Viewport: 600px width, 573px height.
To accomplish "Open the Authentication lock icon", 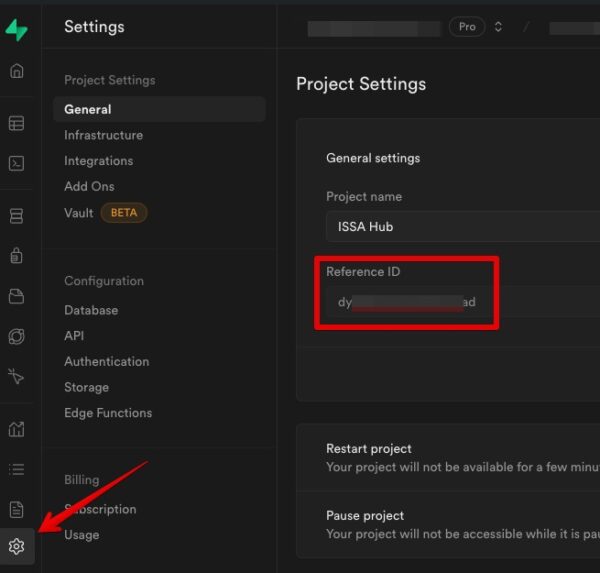I will click(16, 256).
